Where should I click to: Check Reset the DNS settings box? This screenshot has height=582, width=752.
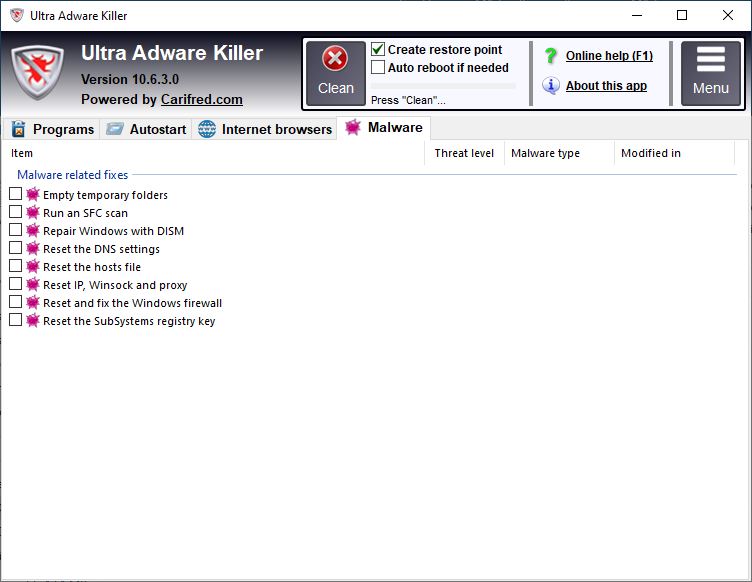(x=15, y=247)
